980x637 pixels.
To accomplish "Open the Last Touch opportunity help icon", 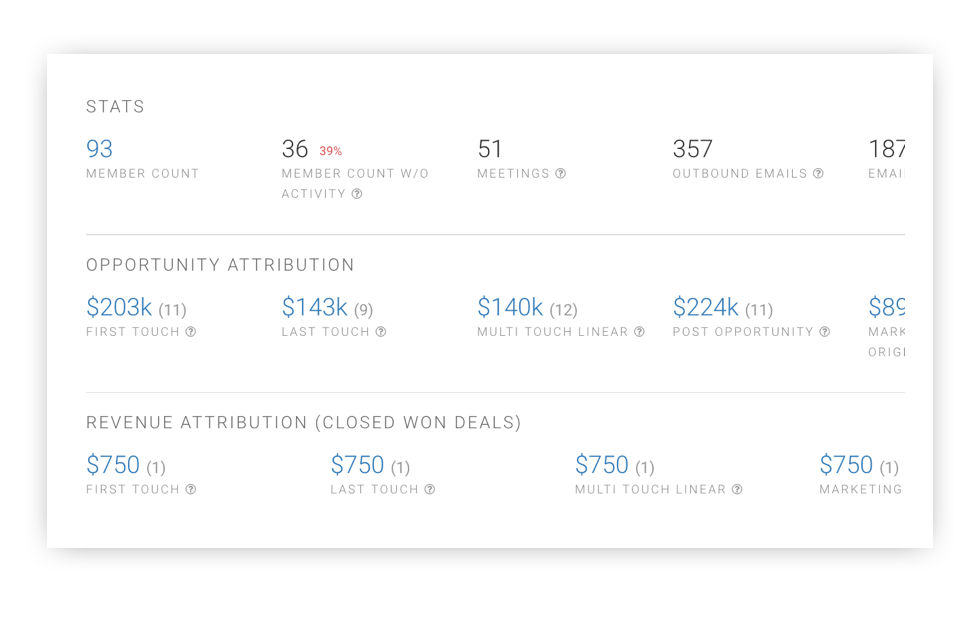I will click(380, 331).
